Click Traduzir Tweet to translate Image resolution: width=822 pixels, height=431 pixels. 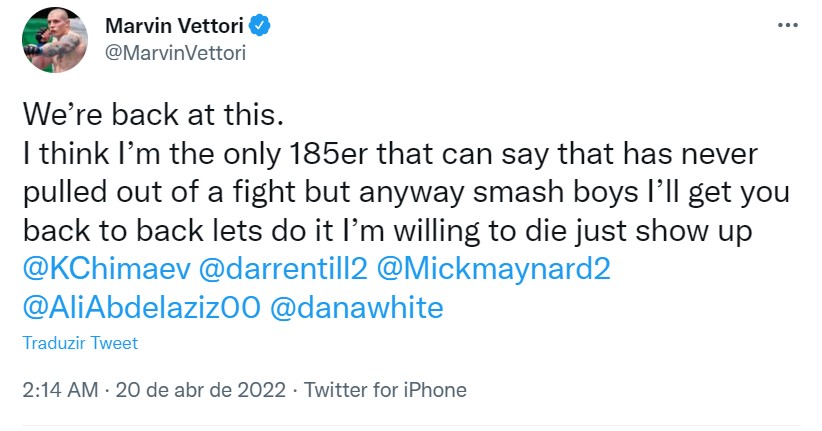click(x=80, y=343)
